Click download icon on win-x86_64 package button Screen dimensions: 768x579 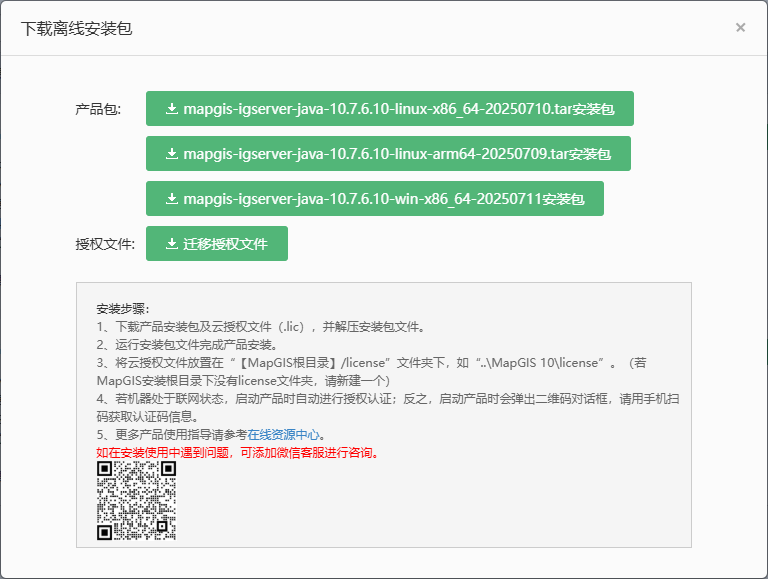(172, 199)
